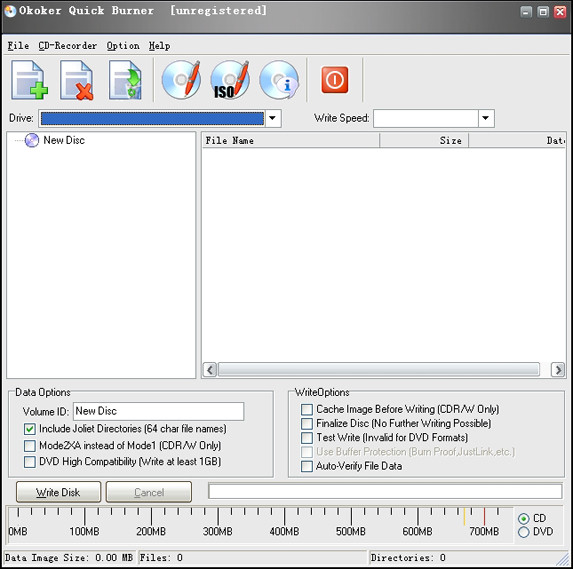The width and height of the screenshot is (573, 569).
Task: Sort by Size column header
Action: pyautogui.click(x=424, y=140)
